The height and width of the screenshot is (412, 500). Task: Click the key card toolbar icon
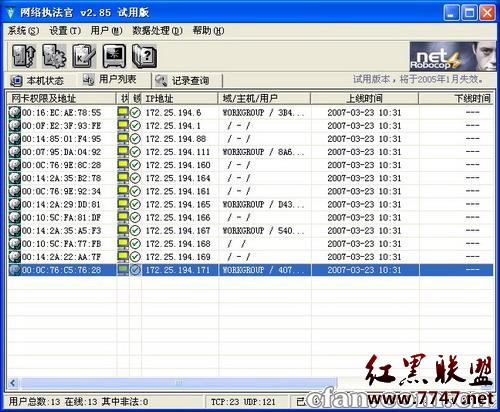coord(84,56)
